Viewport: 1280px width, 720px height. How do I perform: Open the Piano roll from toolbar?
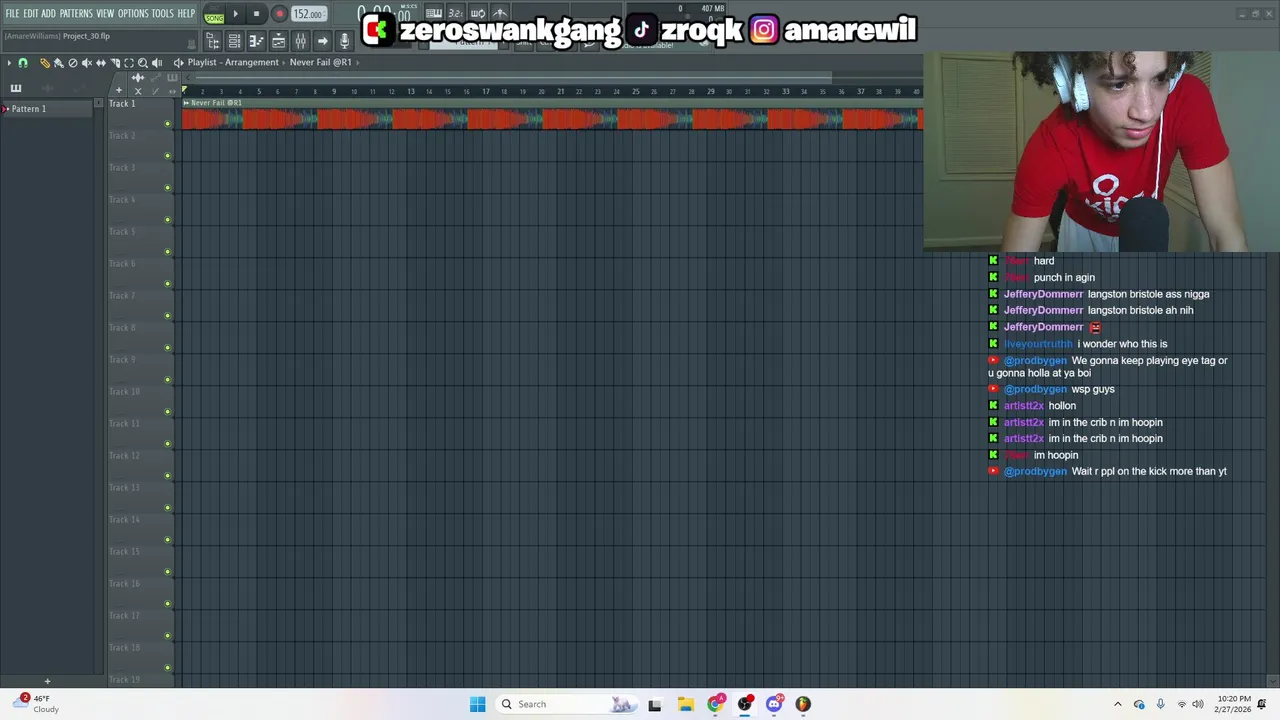256,41
